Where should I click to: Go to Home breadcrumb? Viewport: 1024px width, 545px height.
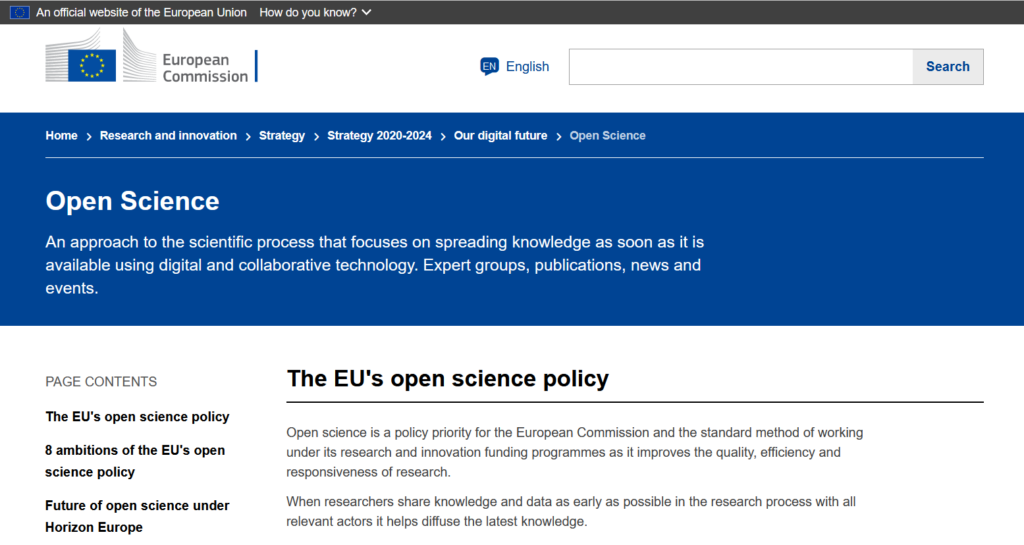[61, 136]
